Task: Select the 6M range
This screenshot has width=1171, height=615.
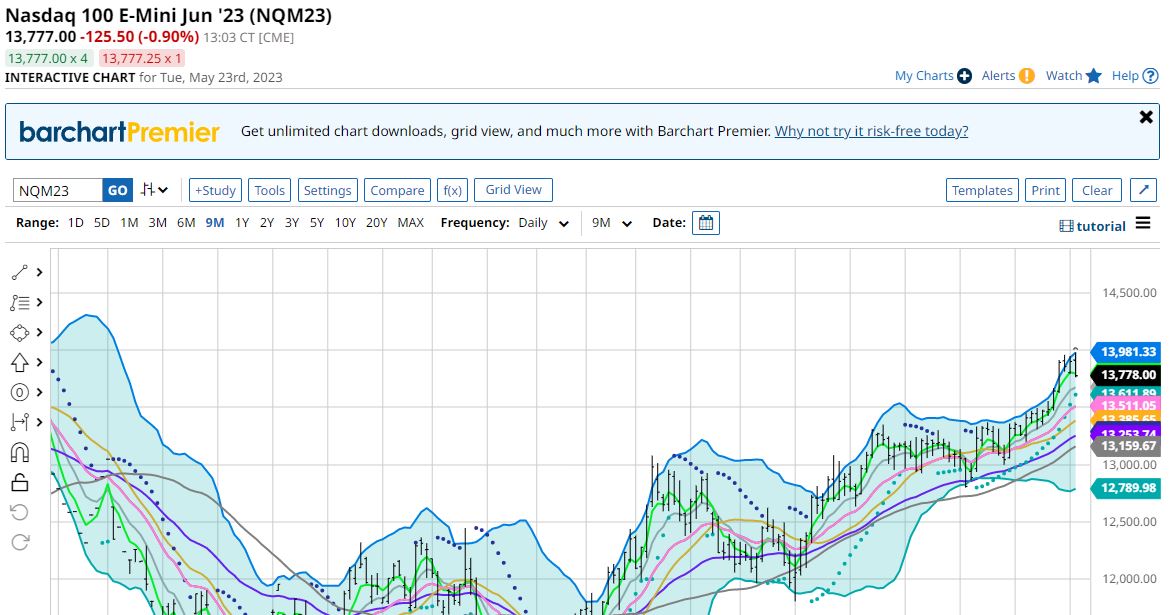Action: 186,222
